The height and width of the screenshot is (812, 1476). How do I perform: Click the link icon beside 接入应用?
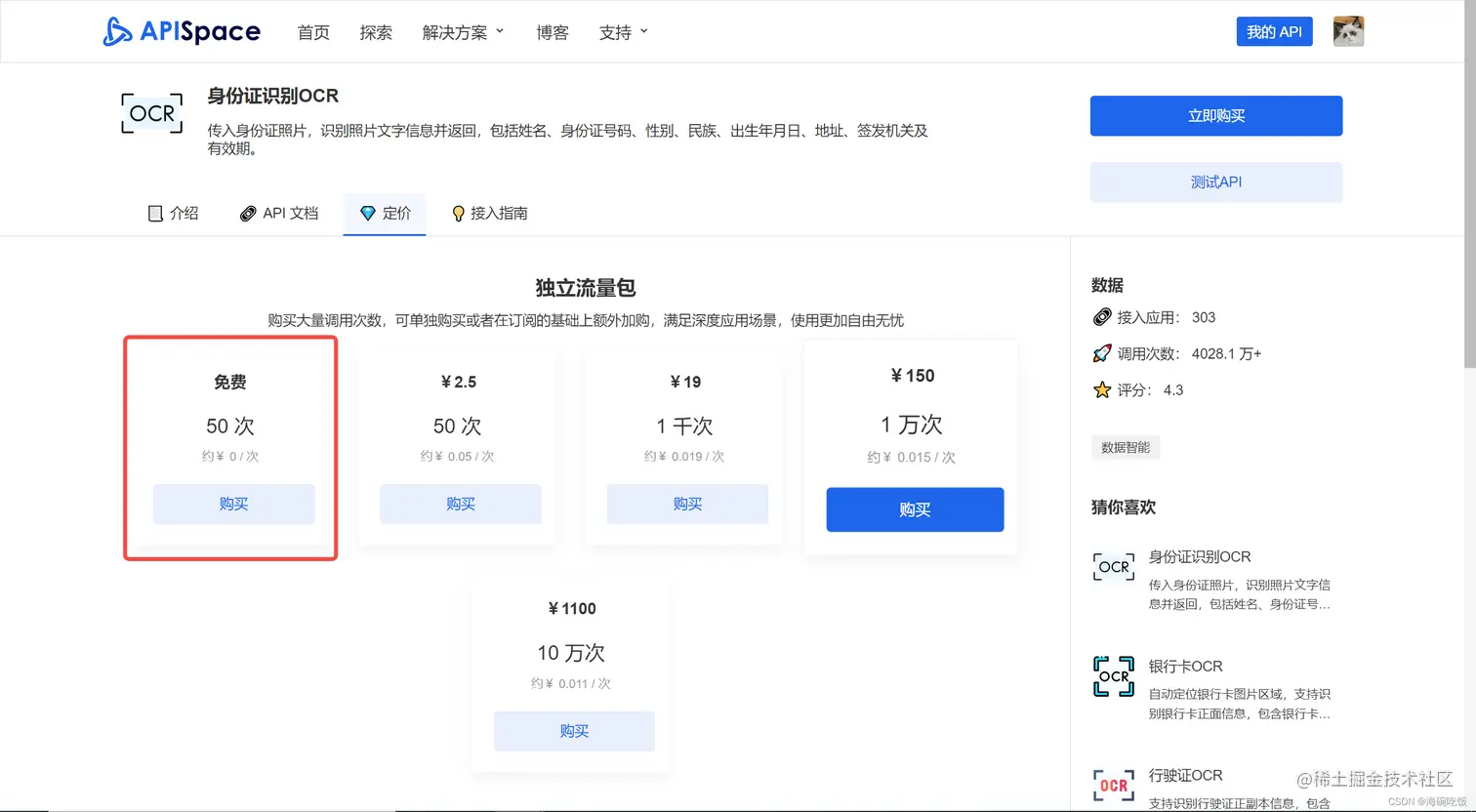1100,316
